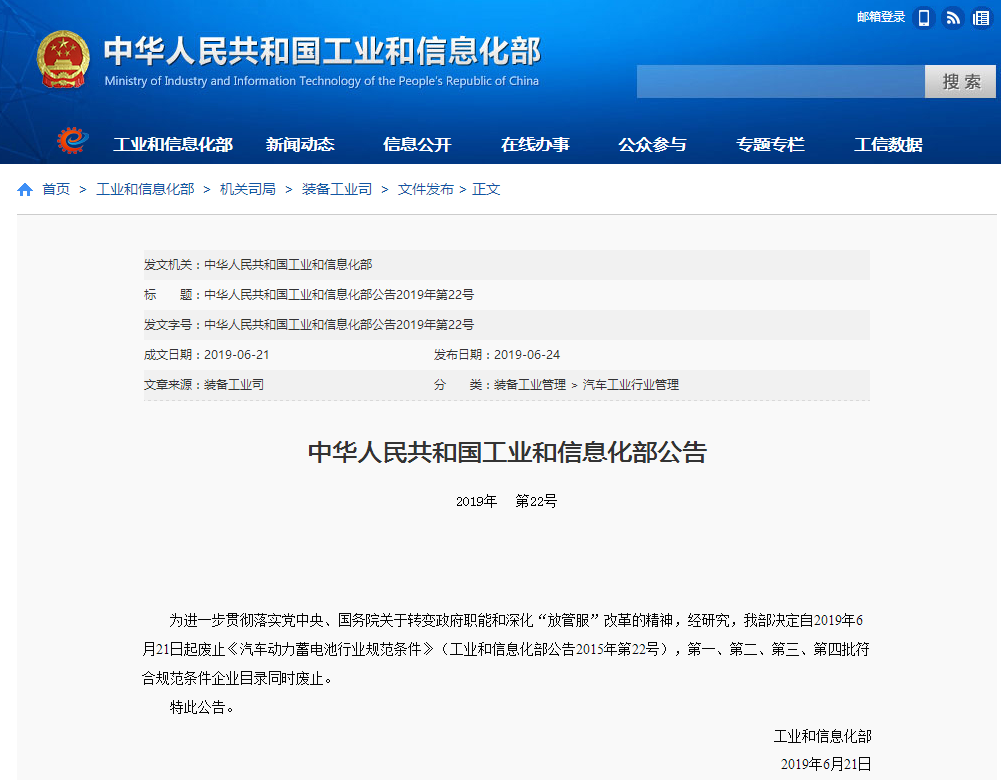The image size is (1001, 780).
Task: Click 发布日期 2019-06-24 field
Action: (497, 355)
